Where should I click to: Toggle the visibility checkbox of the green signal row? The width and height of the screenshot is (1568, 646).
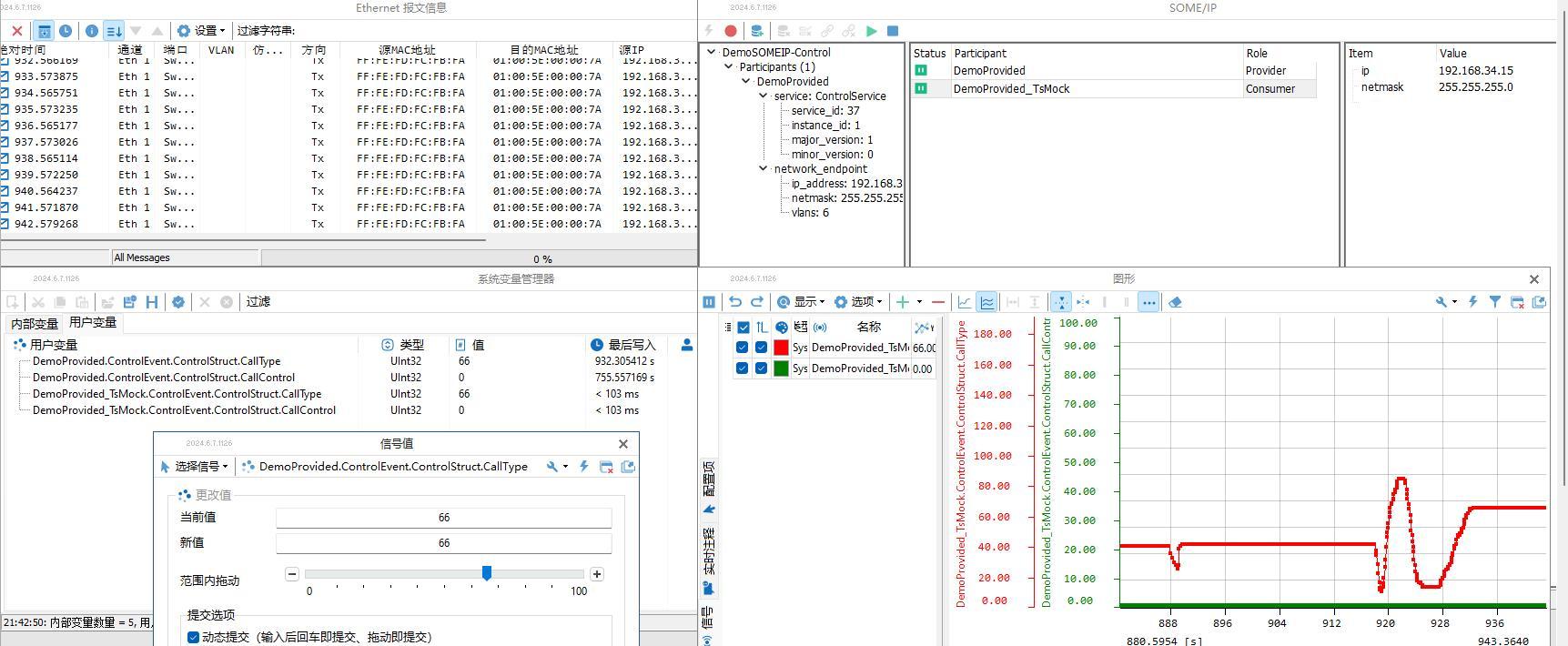(761, 368)
